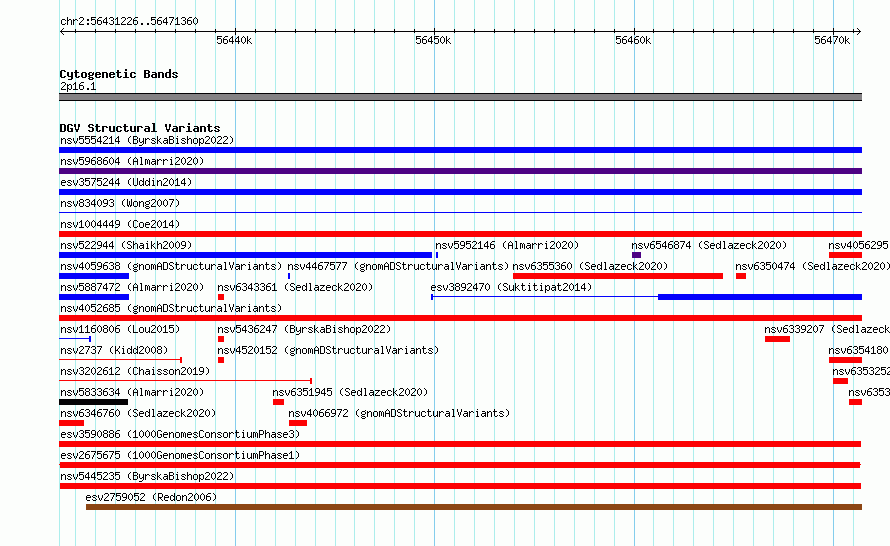Click the purple nsv5968604 variant bar
This screenshot has height=546, width=890.
point(460,171)
